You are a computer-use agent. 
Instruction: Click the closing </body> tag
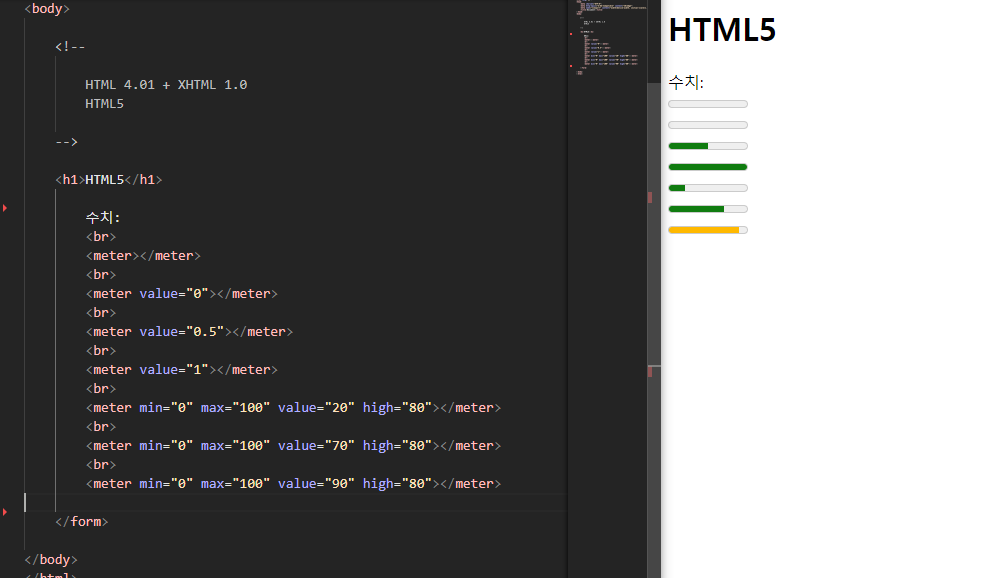pos(51,559)
